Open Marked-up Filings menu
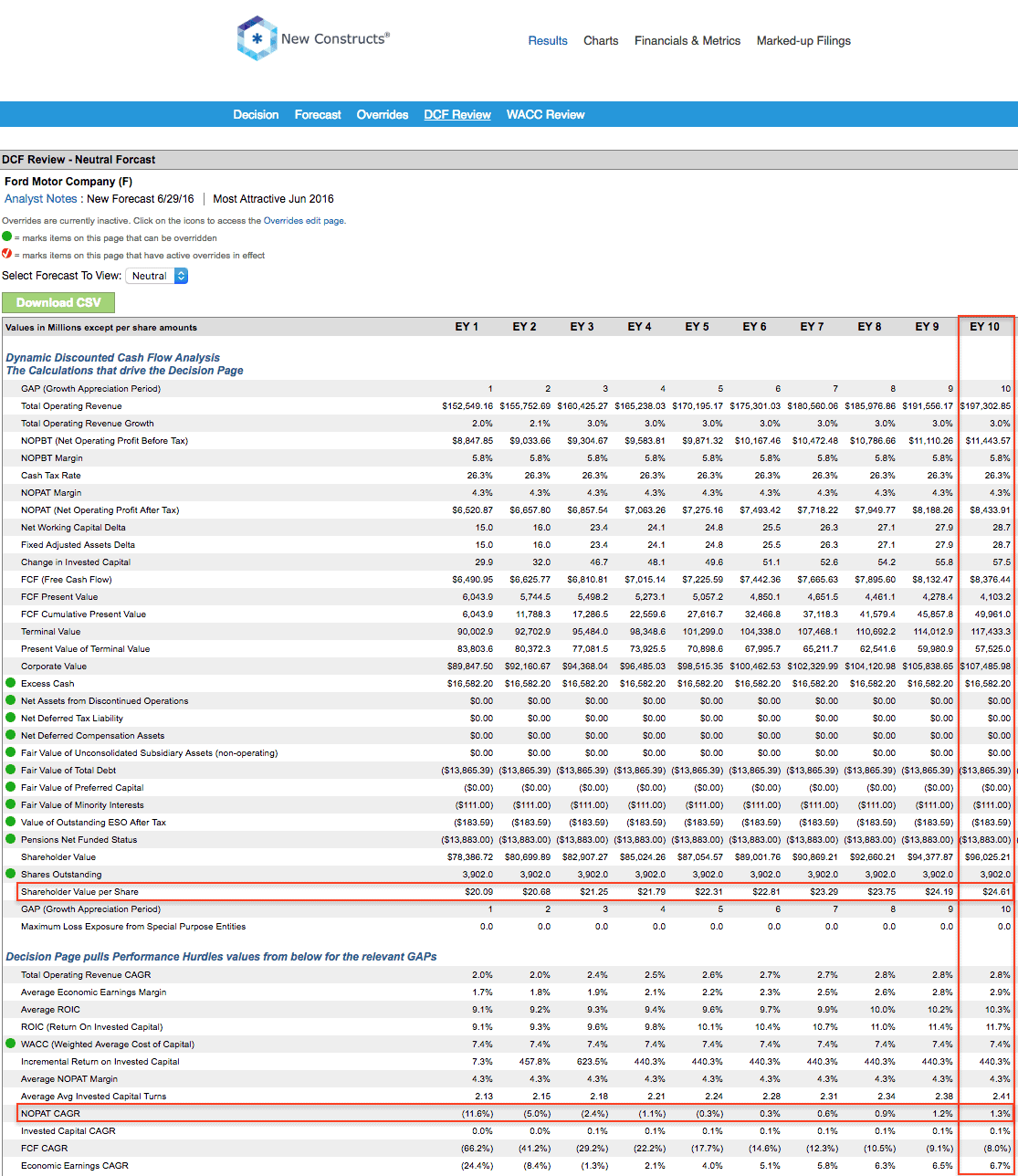The image size is (1018, 1176). (x=803, y=40)
